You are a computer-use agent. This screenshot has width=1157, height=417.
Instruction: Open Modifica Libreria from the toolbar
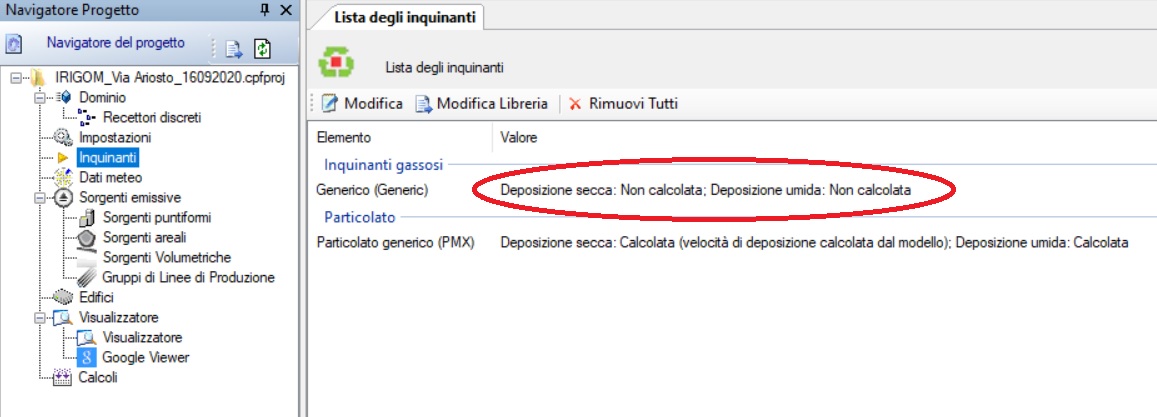(x=482, y=104)
